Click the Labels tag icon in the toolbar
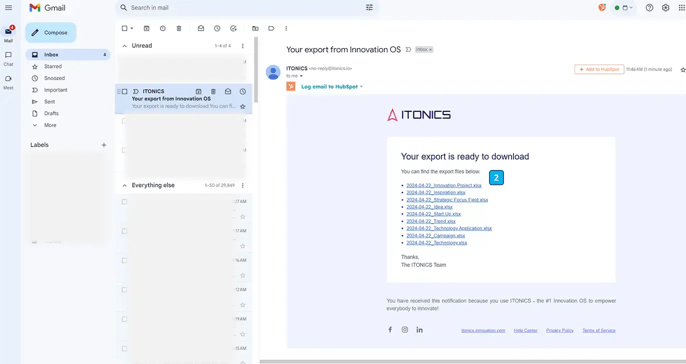Viewport: 686px width, 364px height. (271, 28)
